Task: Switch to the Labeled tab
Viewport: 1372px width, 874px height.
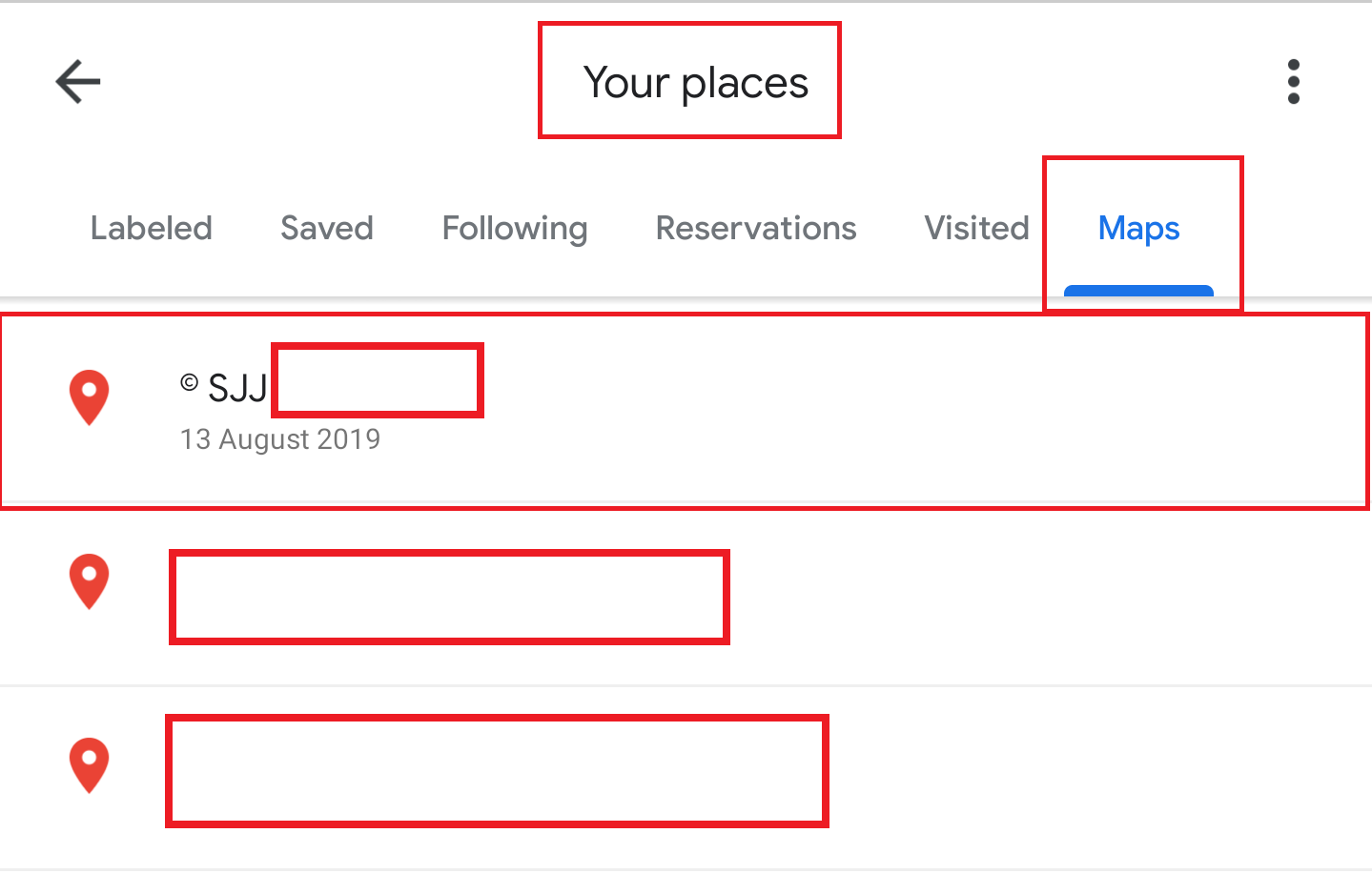Action: pyautogui.click(x=151, y=229)
